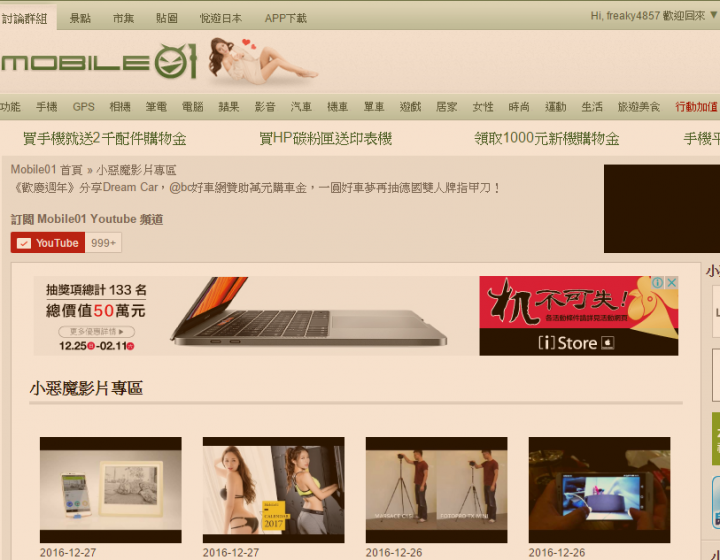Select 遊戲 in the category menu
720x560 pixels.
coord(410,107)
